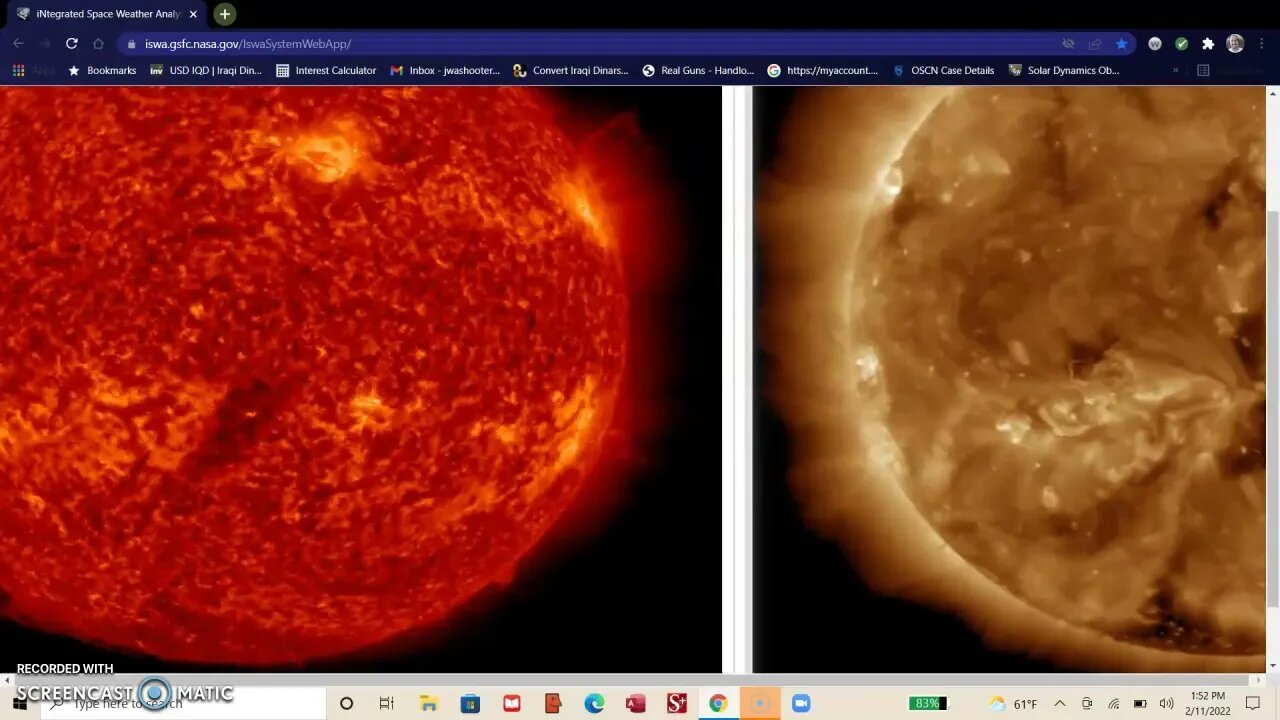The image size is (1280, 720).
Task: Launch Microsoft Edge from the taskbar
Action: 594,704
